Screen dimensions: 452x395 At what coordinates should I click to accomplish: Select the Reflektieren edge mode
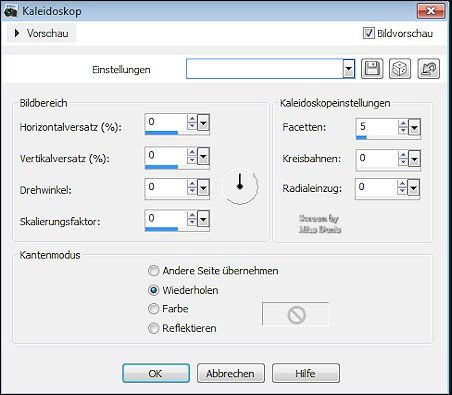[x=153, y=328]
